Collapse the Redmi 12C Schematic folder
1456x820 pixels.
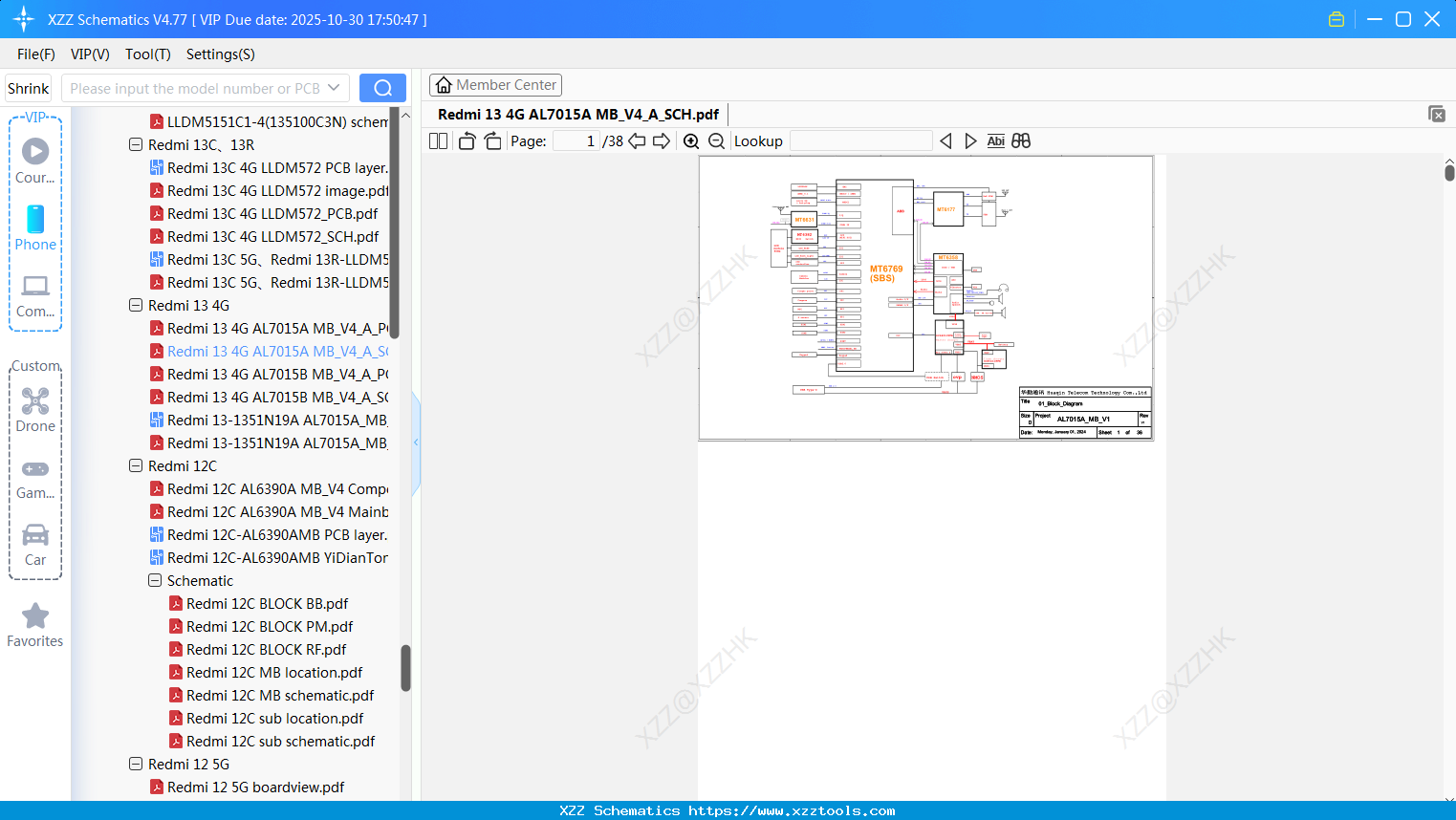[154, 580]
